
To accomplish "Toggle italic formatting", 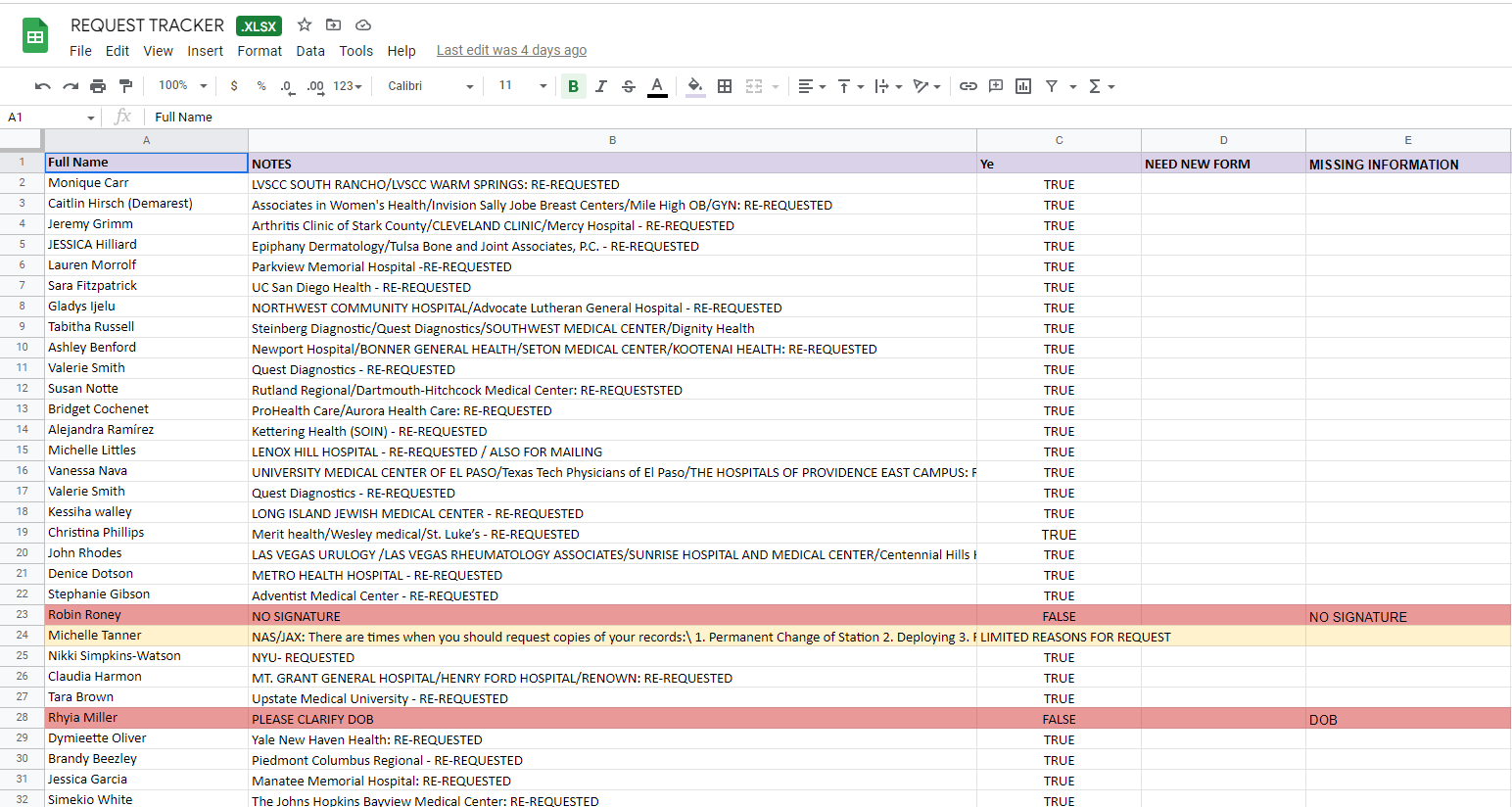I will click(x=601, y=86).
